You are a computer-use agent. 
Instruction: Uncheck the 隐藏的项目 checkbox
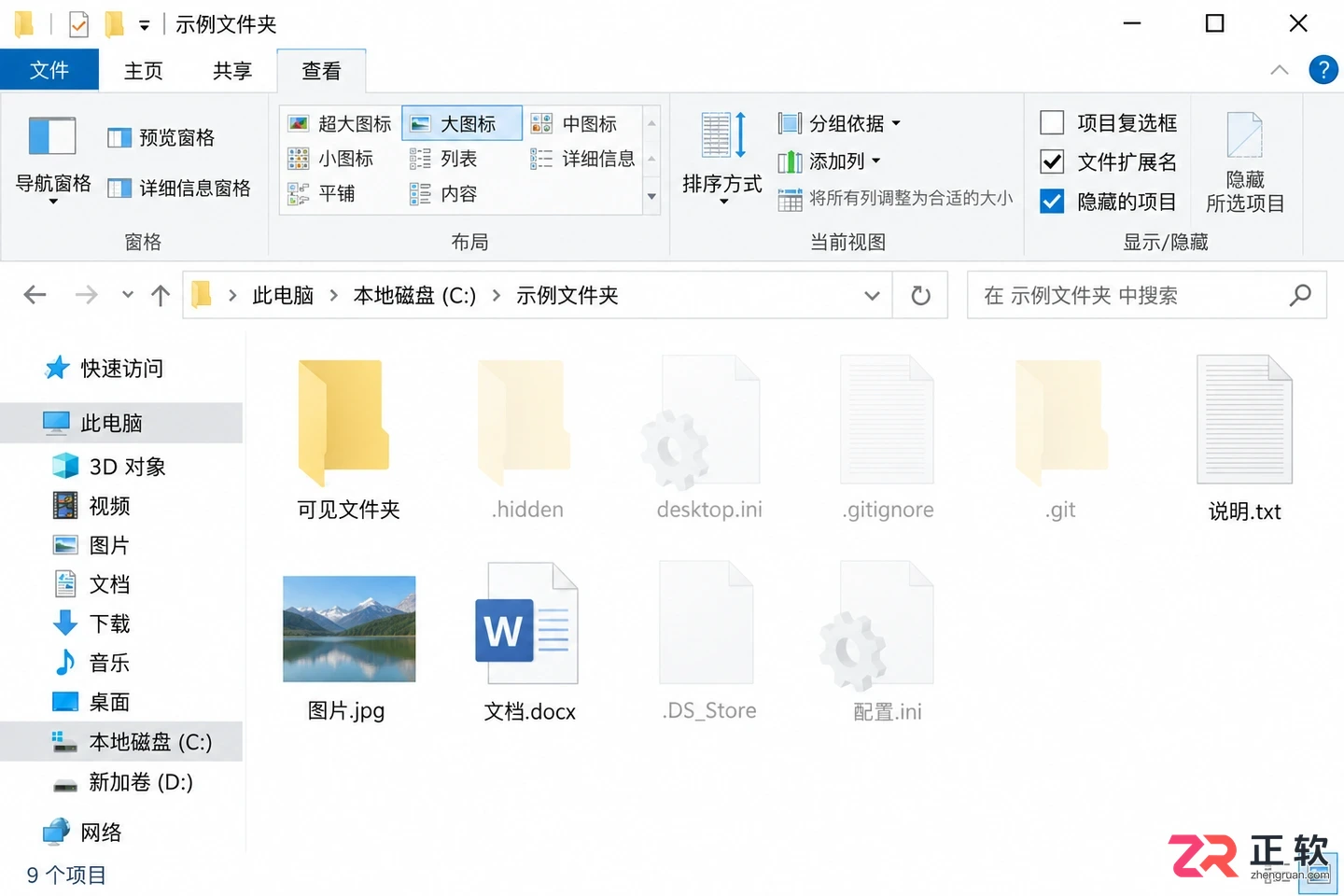tap(1052, 202)
